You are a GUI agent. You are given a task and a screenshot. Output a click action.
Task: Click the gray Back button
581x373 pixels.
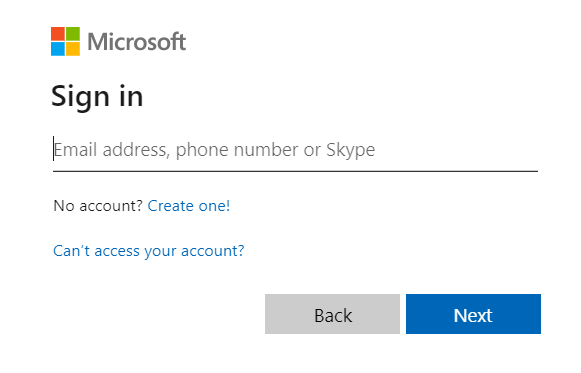coord(332,314)
